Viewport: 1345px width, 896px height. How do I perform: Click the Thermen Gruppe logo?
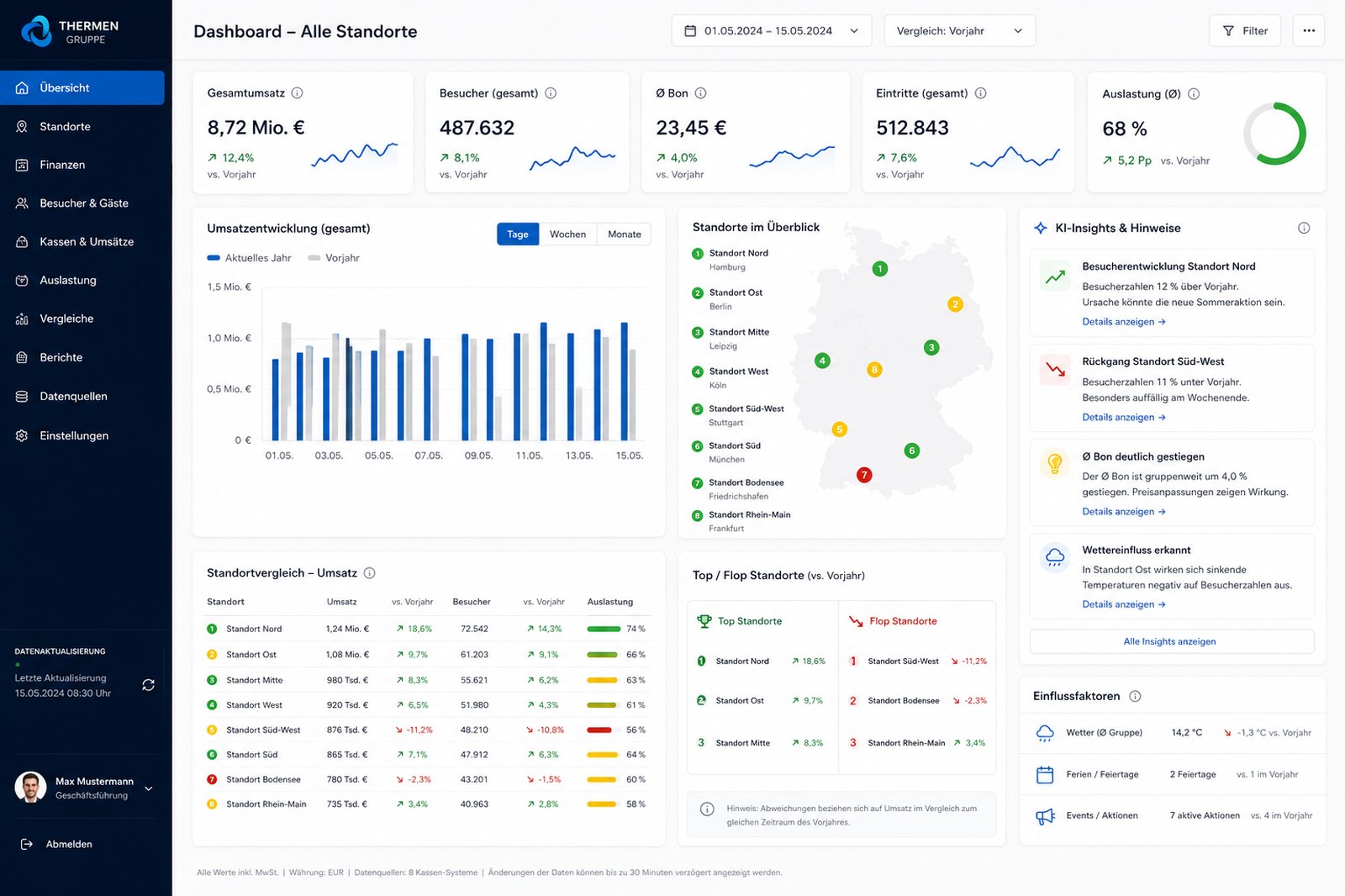point(70,32)
